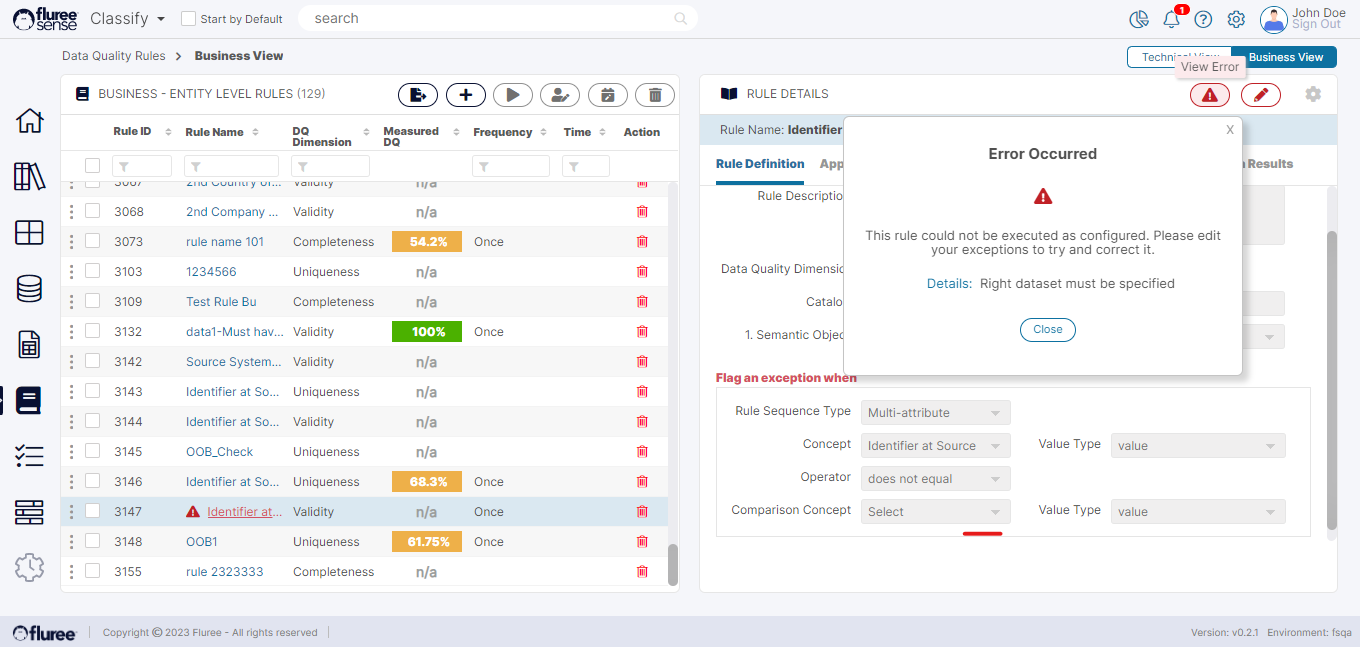This screenshot has height=647, width=1360.
Task: Check the checkbox for rule 3132
Action: click(92, 331)
